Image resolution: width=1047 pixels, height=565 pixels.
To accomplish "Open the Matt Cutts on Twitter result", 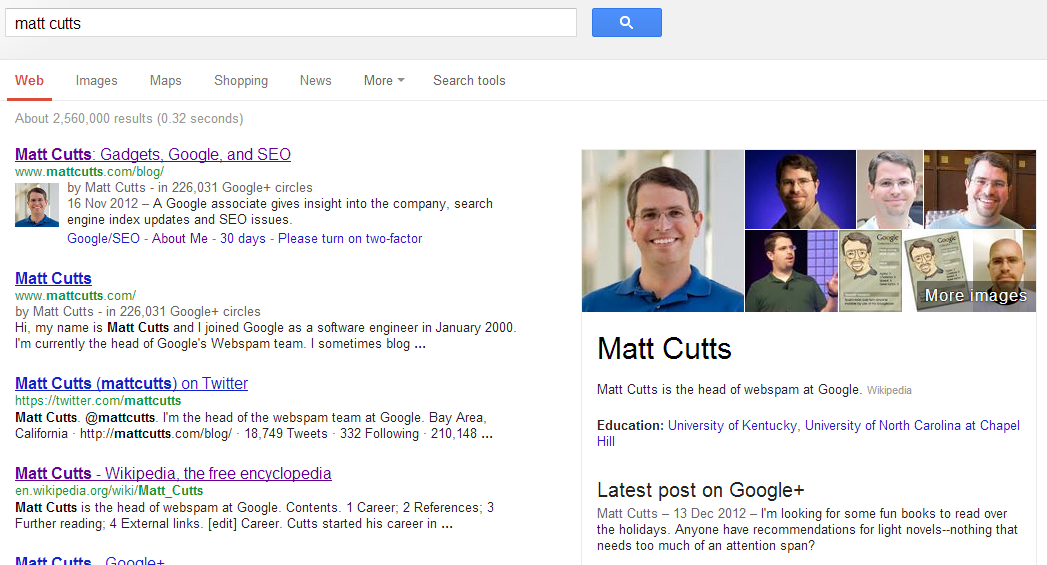I will (132, 383).
